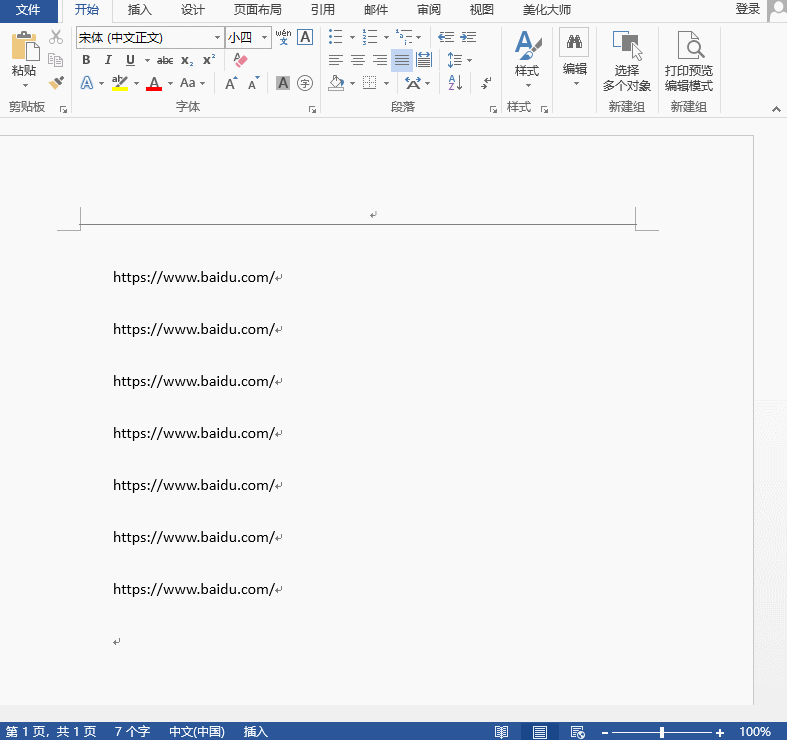The height and width of the screenshot is (740, 787).
Task: Open the 页面布局 ribbon tab
Action: (x=257, y=10)
